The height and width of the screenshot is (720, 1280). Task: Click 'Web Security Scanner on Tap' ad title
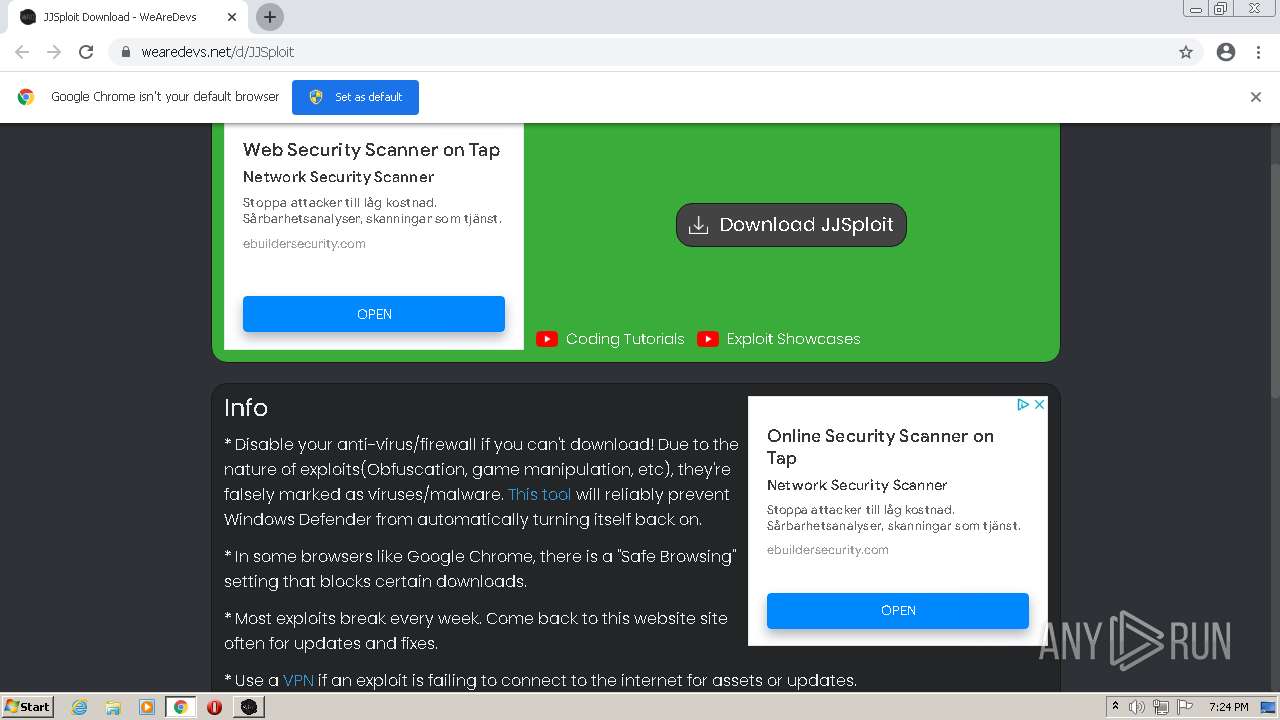[371, 150]
